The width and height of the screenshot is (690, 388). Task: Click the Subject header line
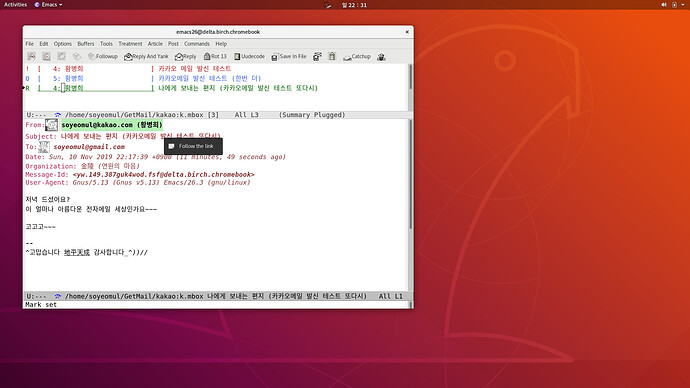click(x=123, y=136)
